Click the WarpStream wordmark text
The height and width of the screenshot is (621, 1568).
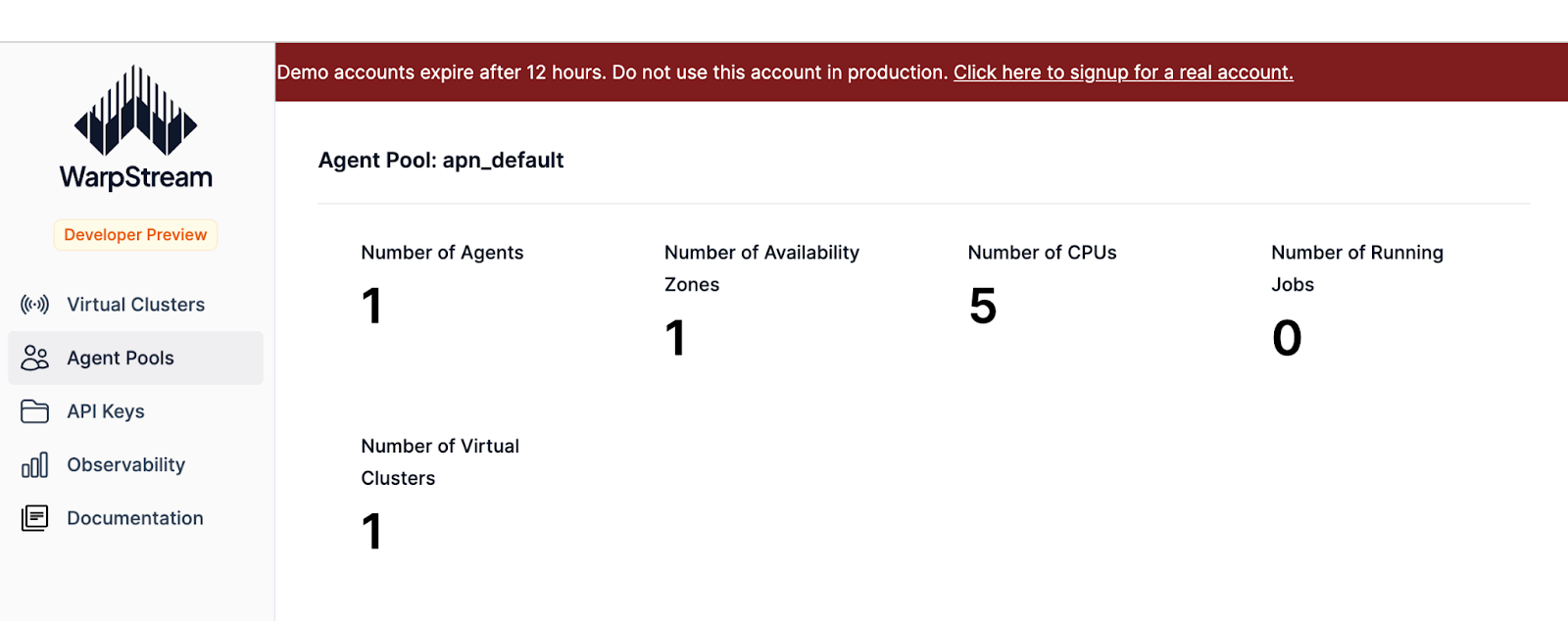tap(135, 177)
